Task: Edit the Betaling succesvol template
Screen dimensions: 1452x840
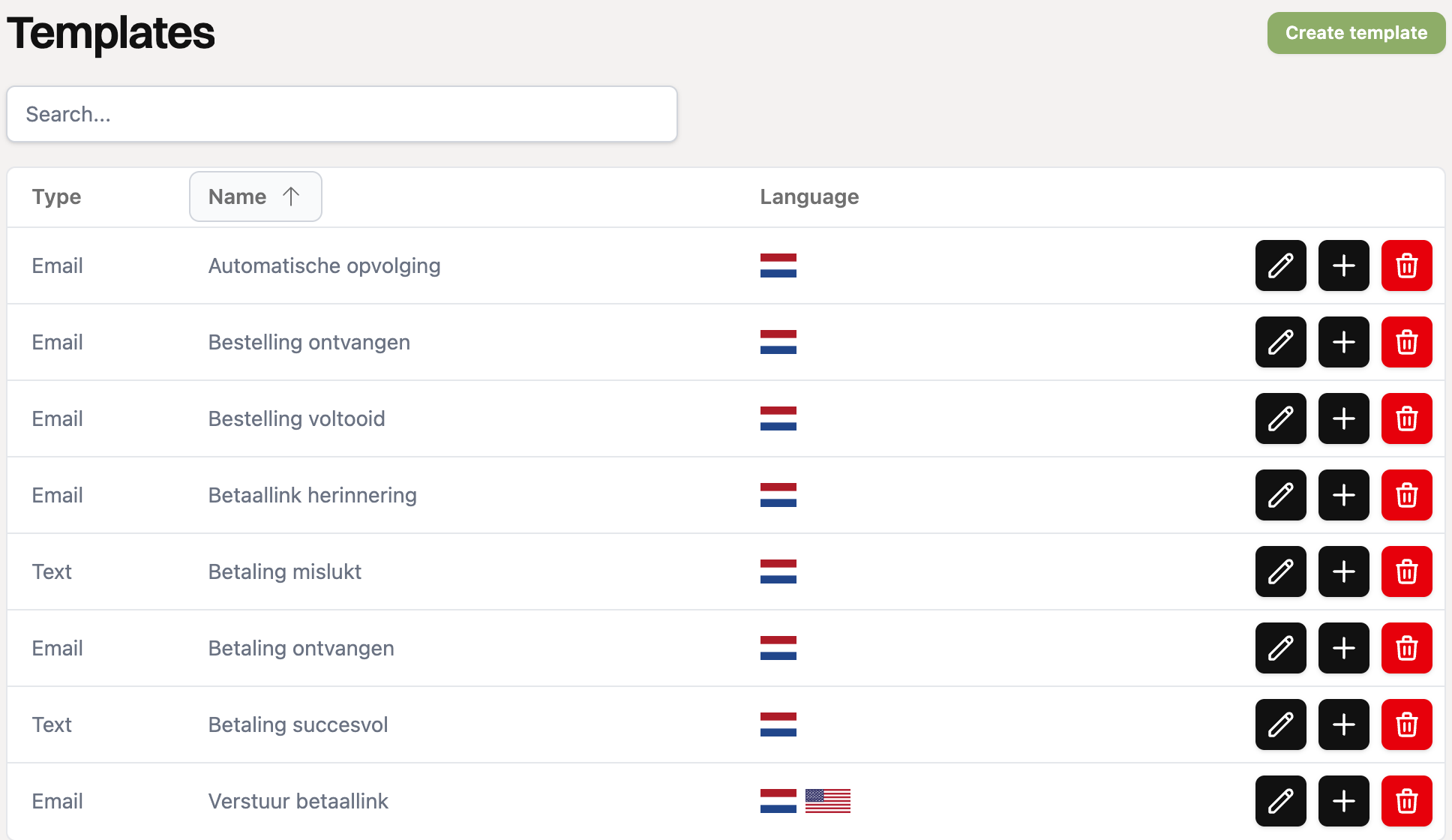Action: pyautogui.click(x=1281, y=724)
